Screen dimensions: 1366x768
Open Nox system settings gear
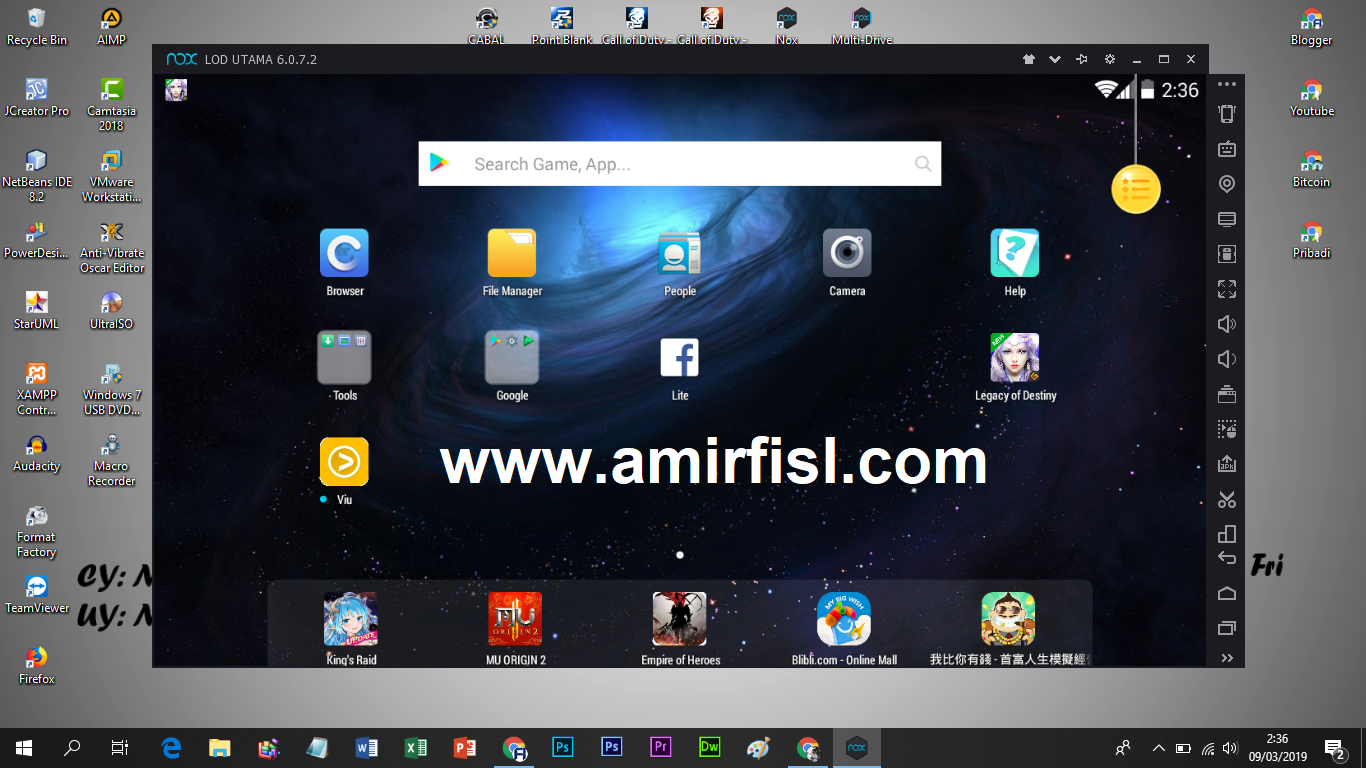pyautogui.click(x=1109, y=59)
